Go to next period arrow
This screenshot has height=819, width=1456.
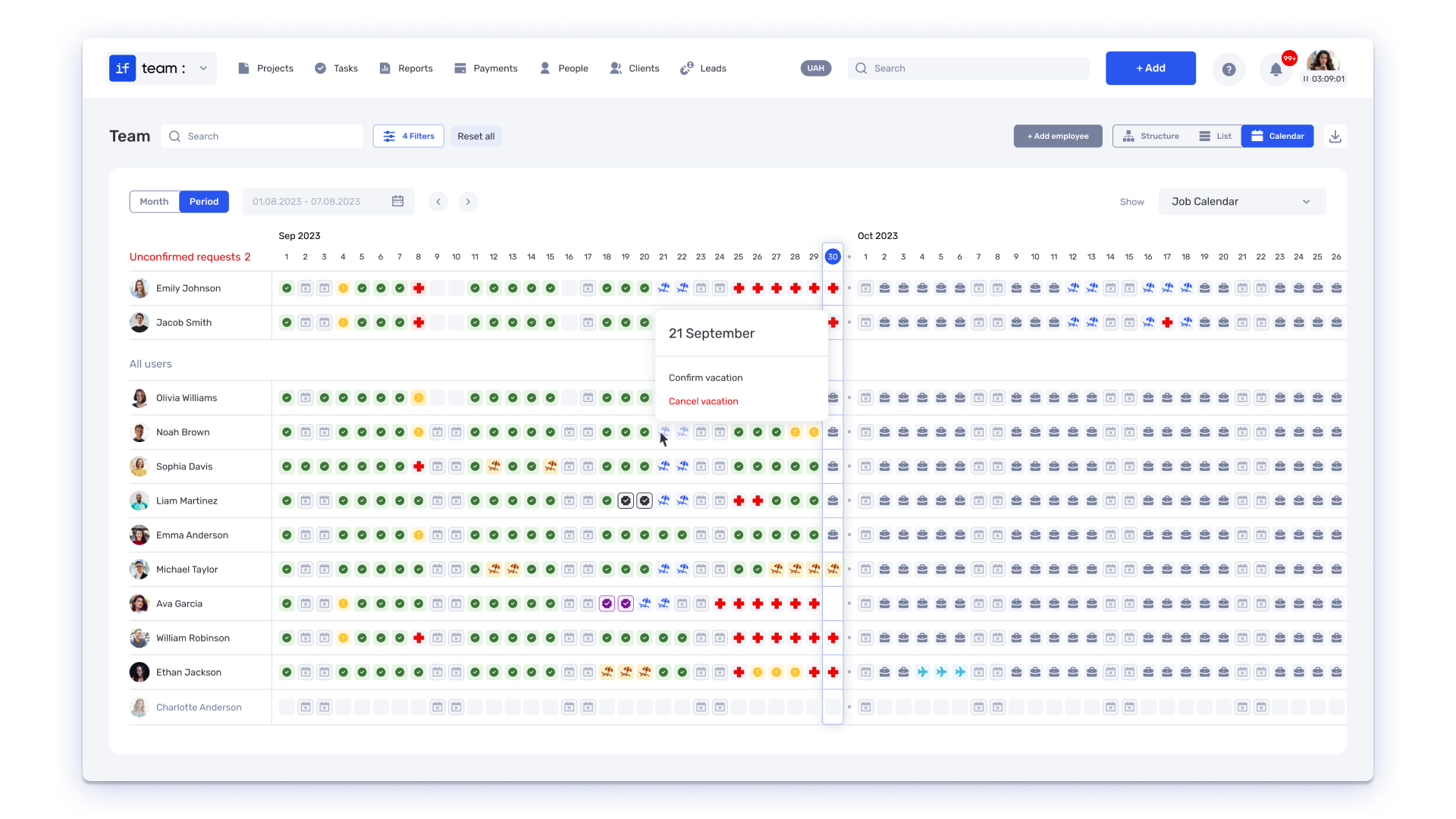[x=468, y=202]
